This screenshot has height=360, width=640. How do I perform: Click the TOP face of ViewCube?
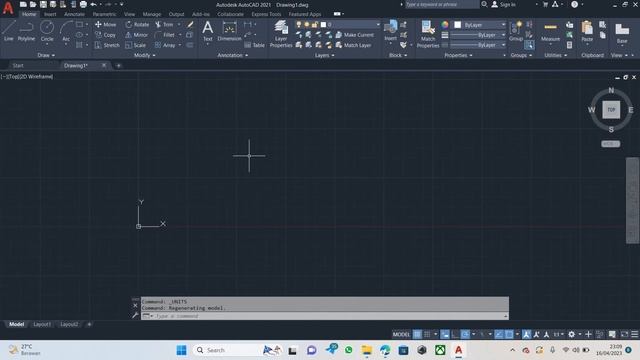click(611, 109)
